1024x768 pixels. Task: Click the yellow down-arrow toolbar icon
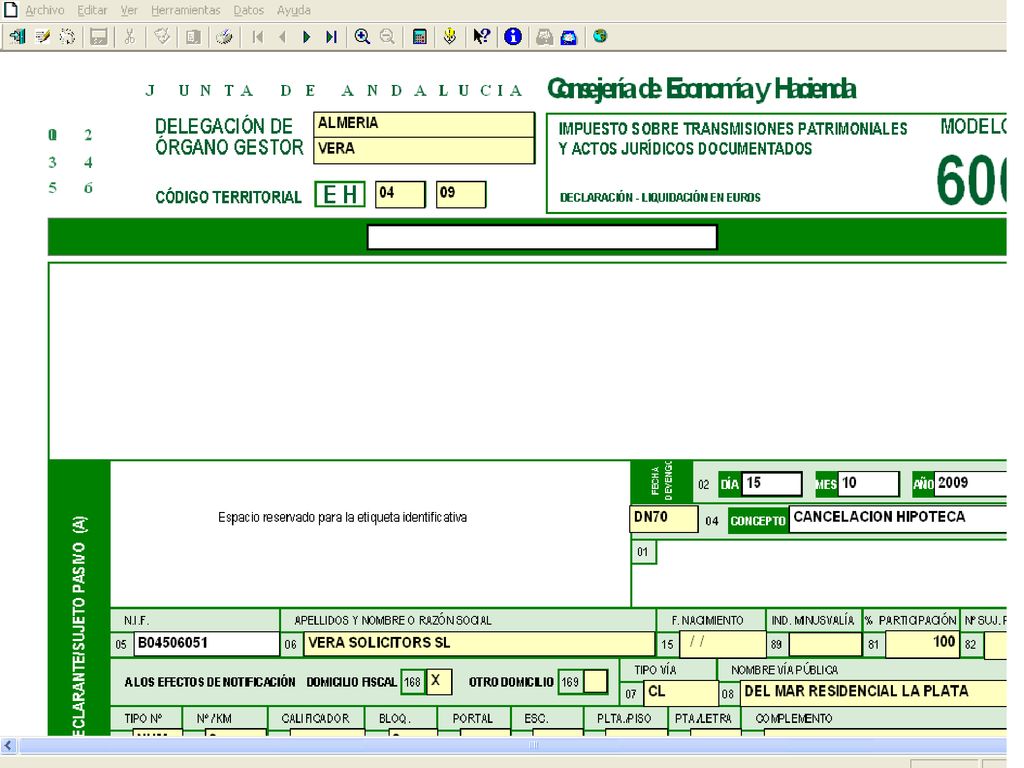coord(449,37)
